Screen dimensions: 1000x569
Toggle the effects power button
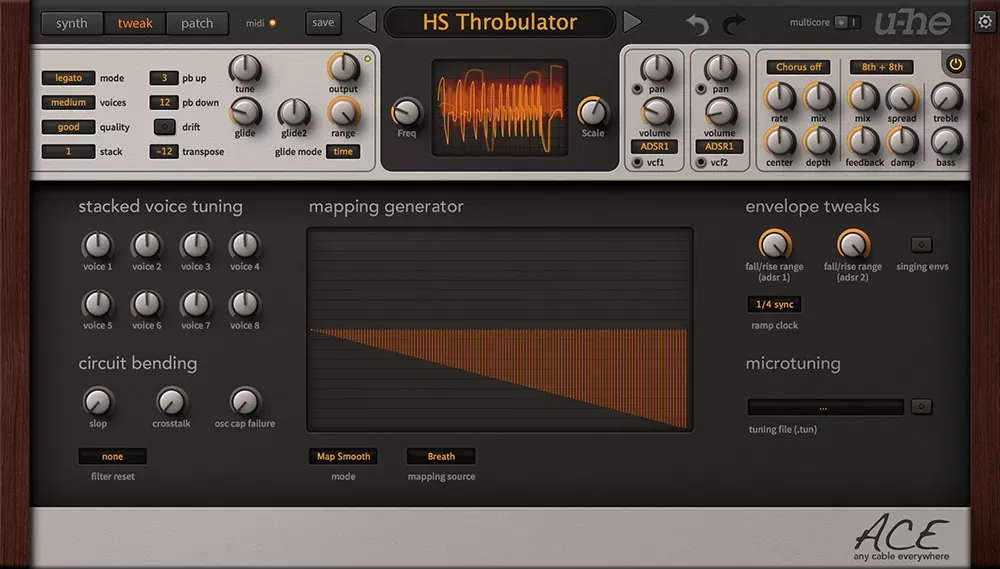pyautogui.click(x=955, y=64)
